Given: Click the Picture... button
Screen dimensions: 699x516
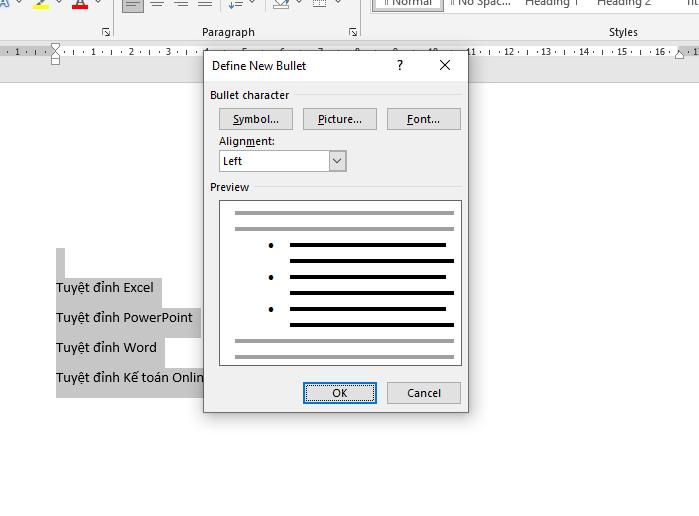Looking at the screenshot, I should [340, 119].
